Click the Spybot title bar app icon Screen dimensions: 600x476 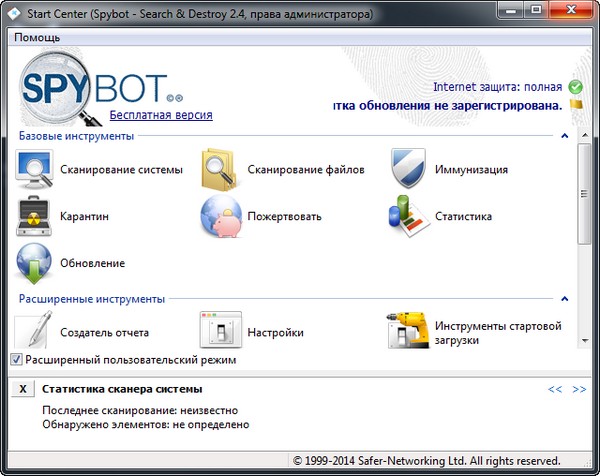click(x=13, y=14)
